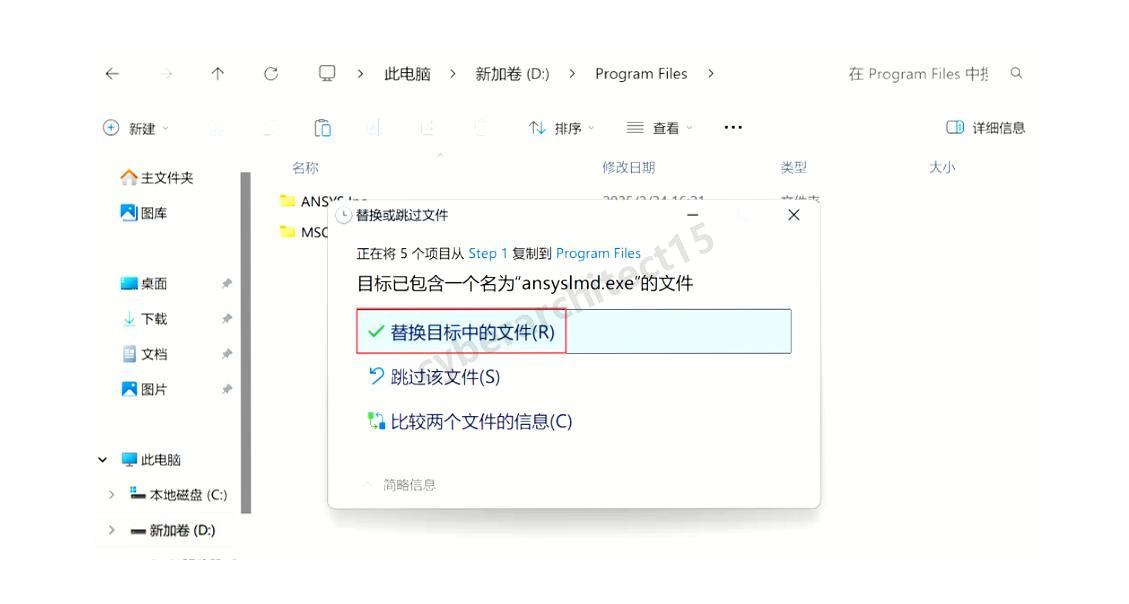1129x604 pixels.
Task: Open the See more (...) toolbar menu
Action: pyautogui.click(x=733, y=126)
